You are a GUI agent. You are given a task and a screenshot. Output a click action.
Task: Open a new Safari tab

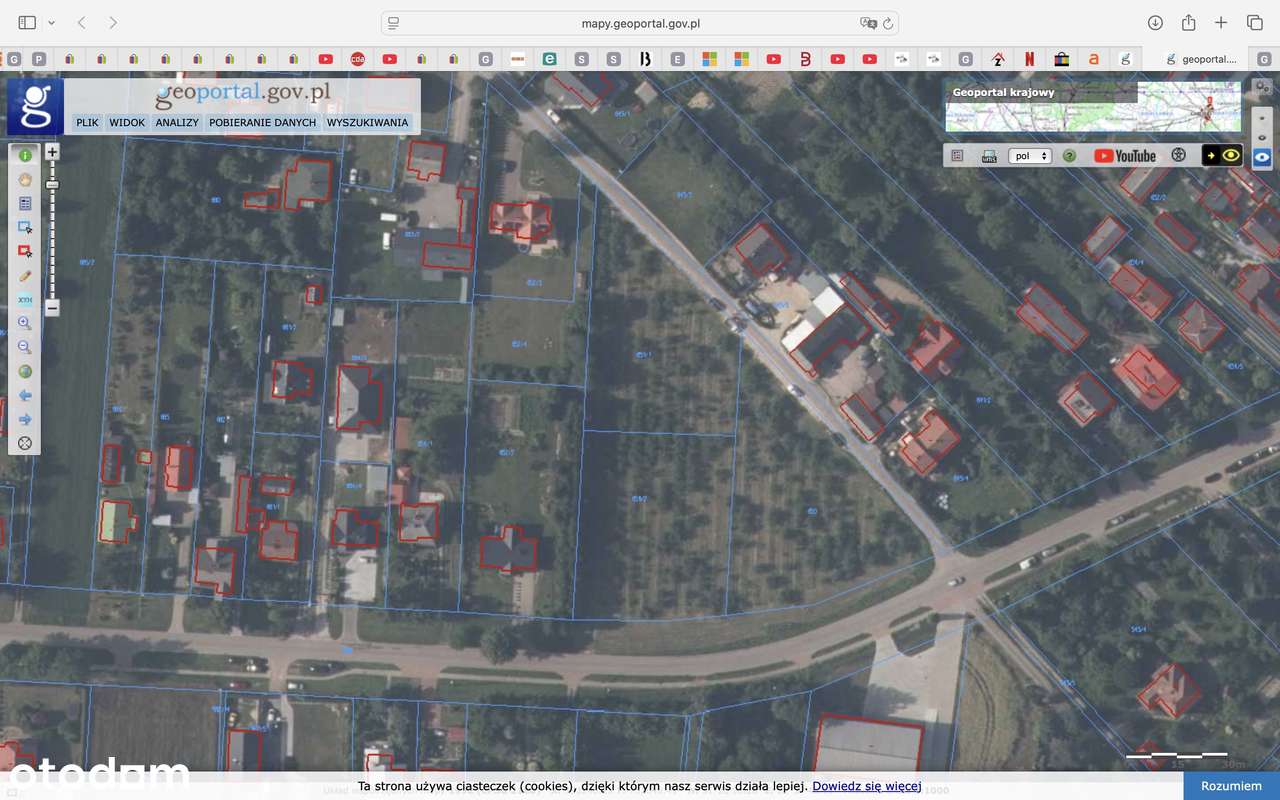(x=1221, y=22)
